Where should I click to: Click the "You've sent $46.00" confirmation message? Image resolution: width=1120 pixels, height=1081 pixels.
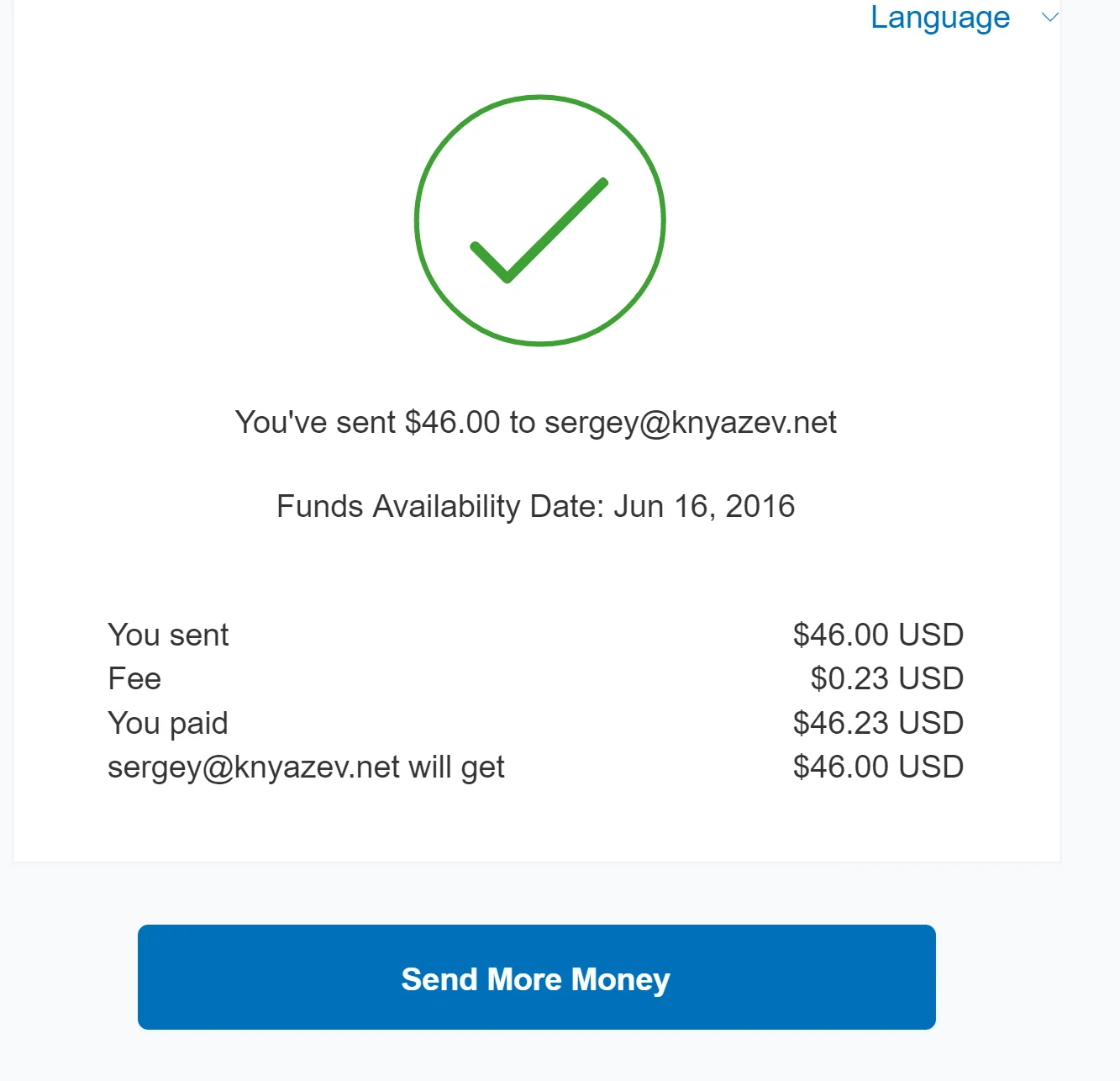click(535, 422)
